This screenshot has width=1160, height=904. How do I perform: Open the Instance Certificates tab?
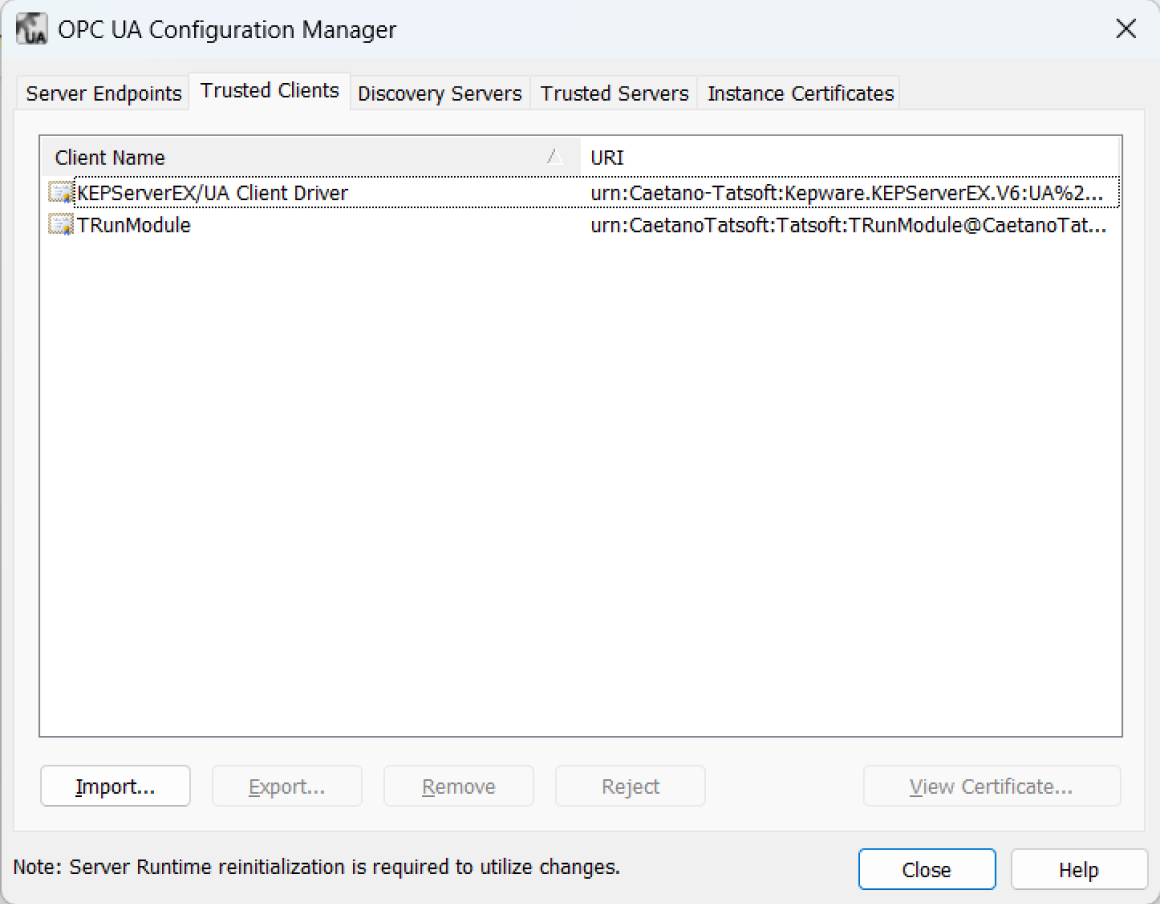point(800,94)
